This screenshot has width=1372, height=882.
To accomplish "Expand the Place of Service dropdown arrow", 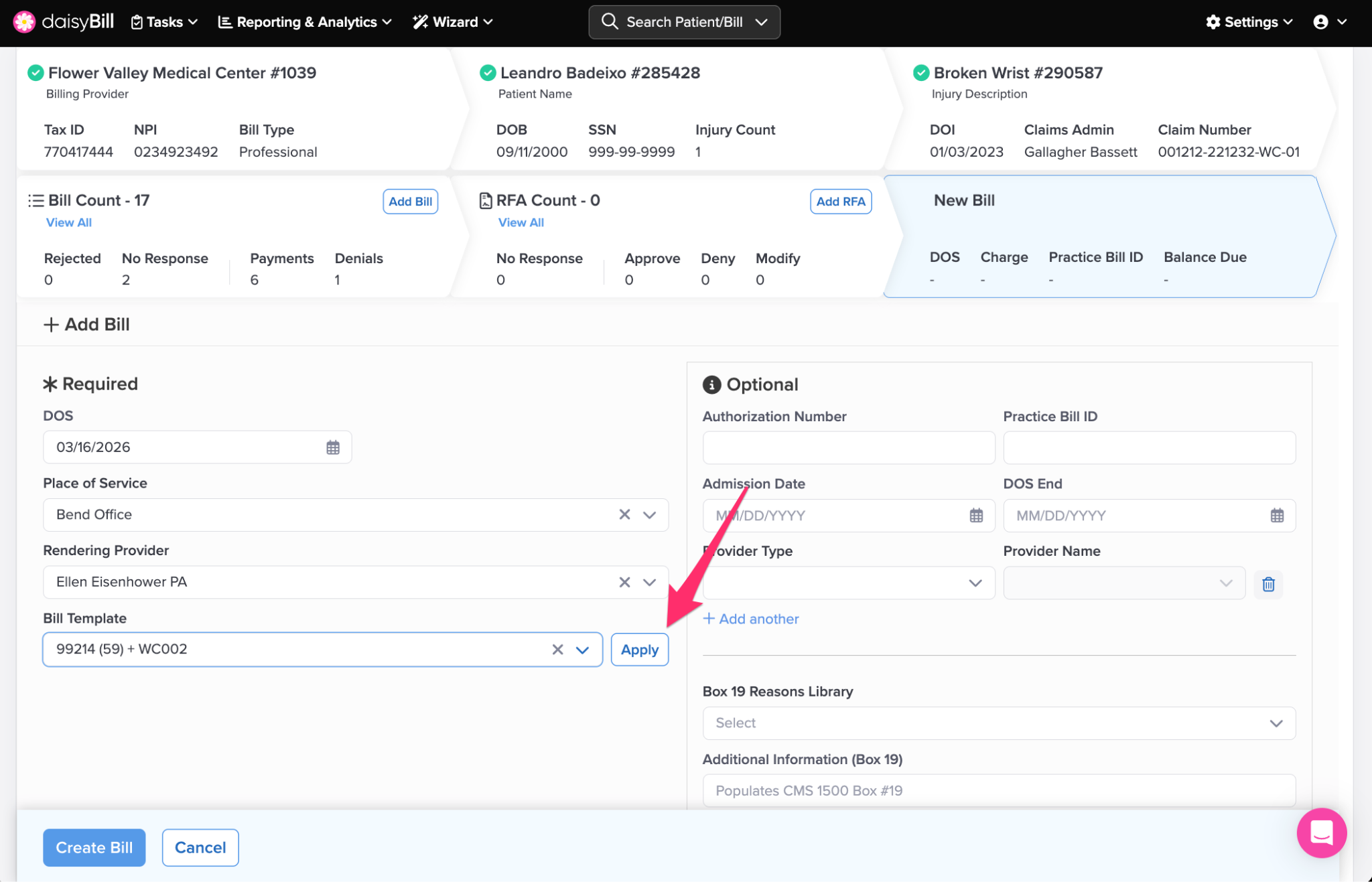I will click(x=649, y=514).
